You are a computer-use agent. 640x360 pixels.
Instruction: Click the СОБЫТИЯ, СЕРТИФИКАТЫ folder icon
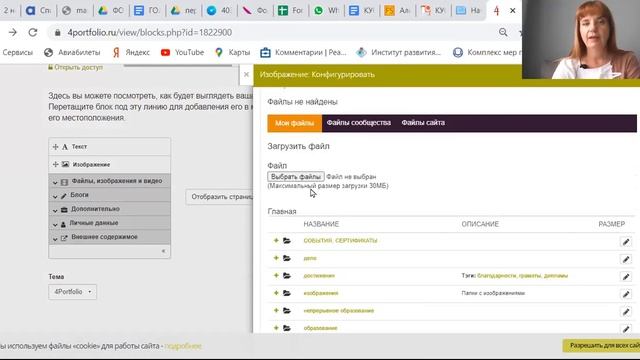click(287, 240)
